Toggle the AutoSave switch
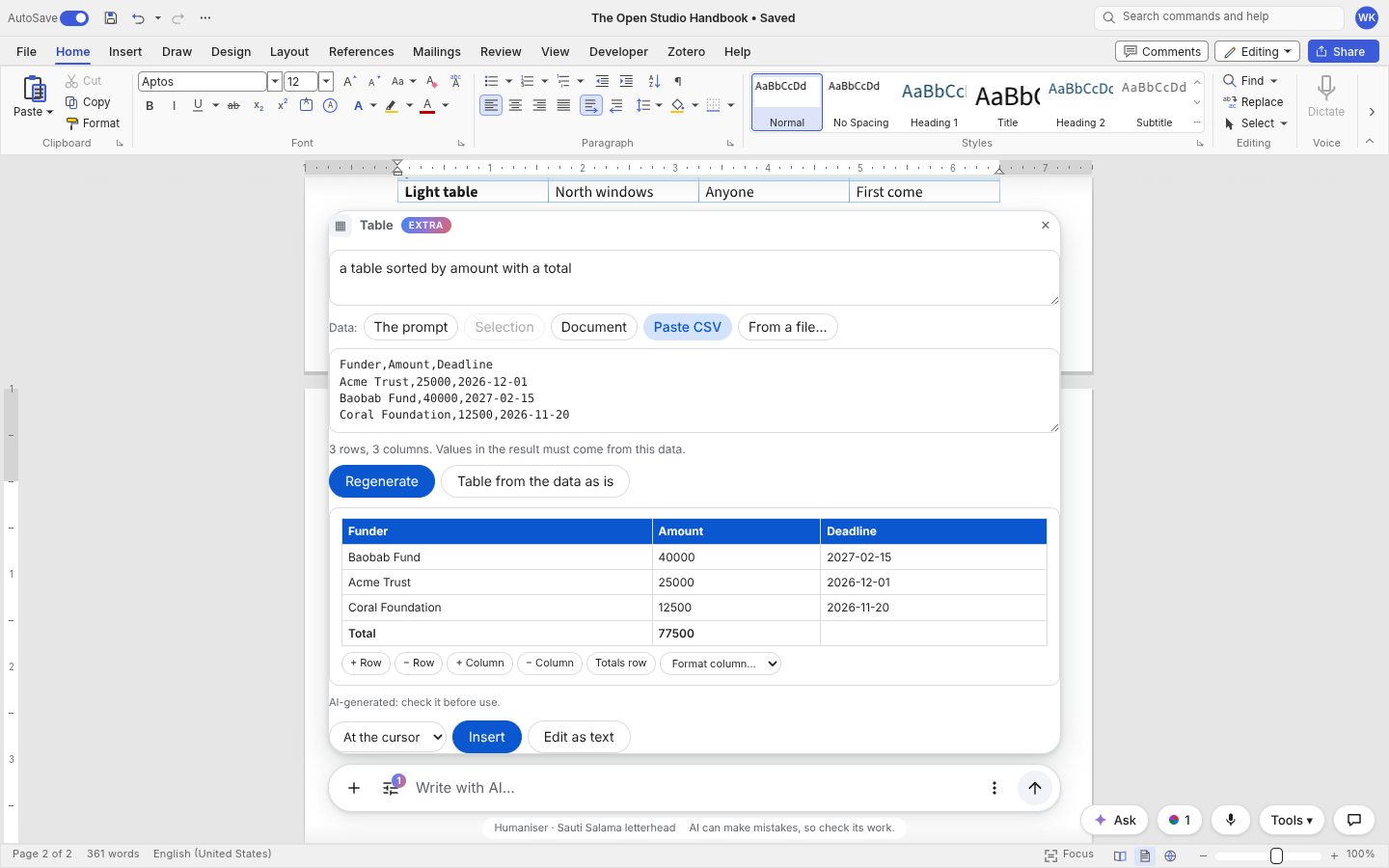 coord(74,17)
